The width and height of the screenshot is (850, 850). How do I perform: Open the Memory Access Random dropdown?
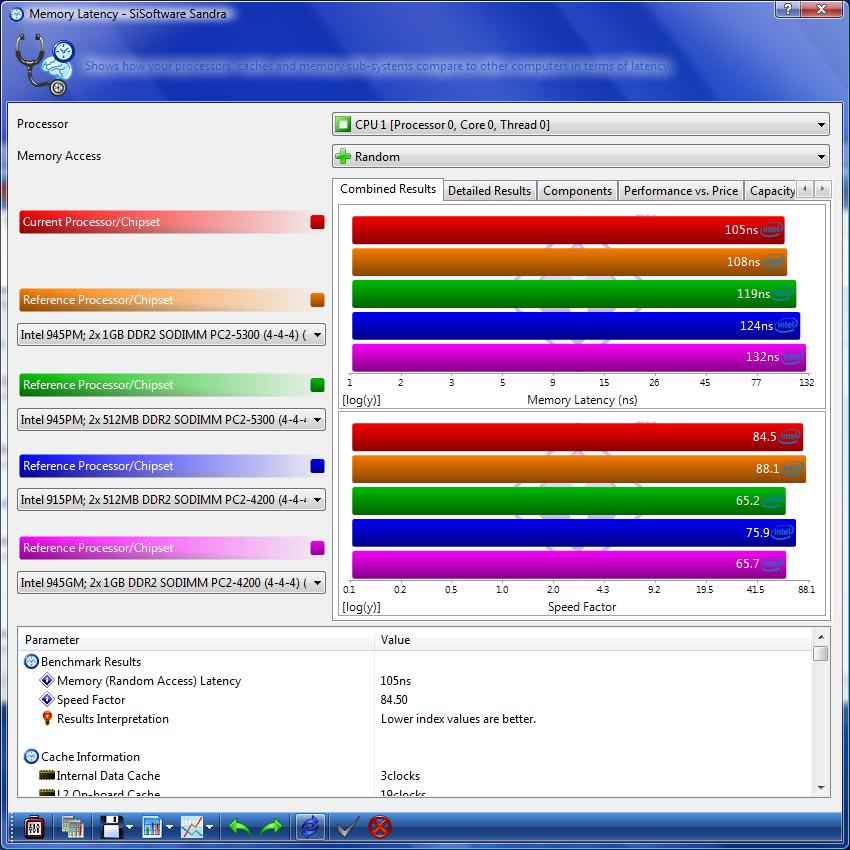pos(581,157)
